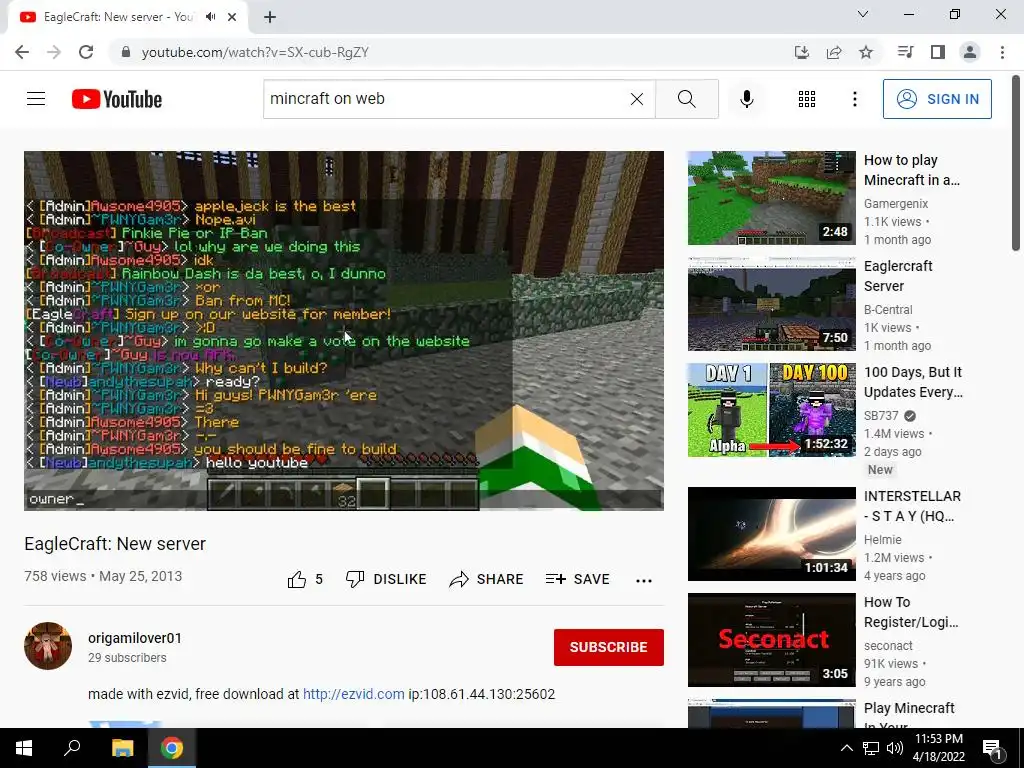Click on the video player

click(344, 330)
